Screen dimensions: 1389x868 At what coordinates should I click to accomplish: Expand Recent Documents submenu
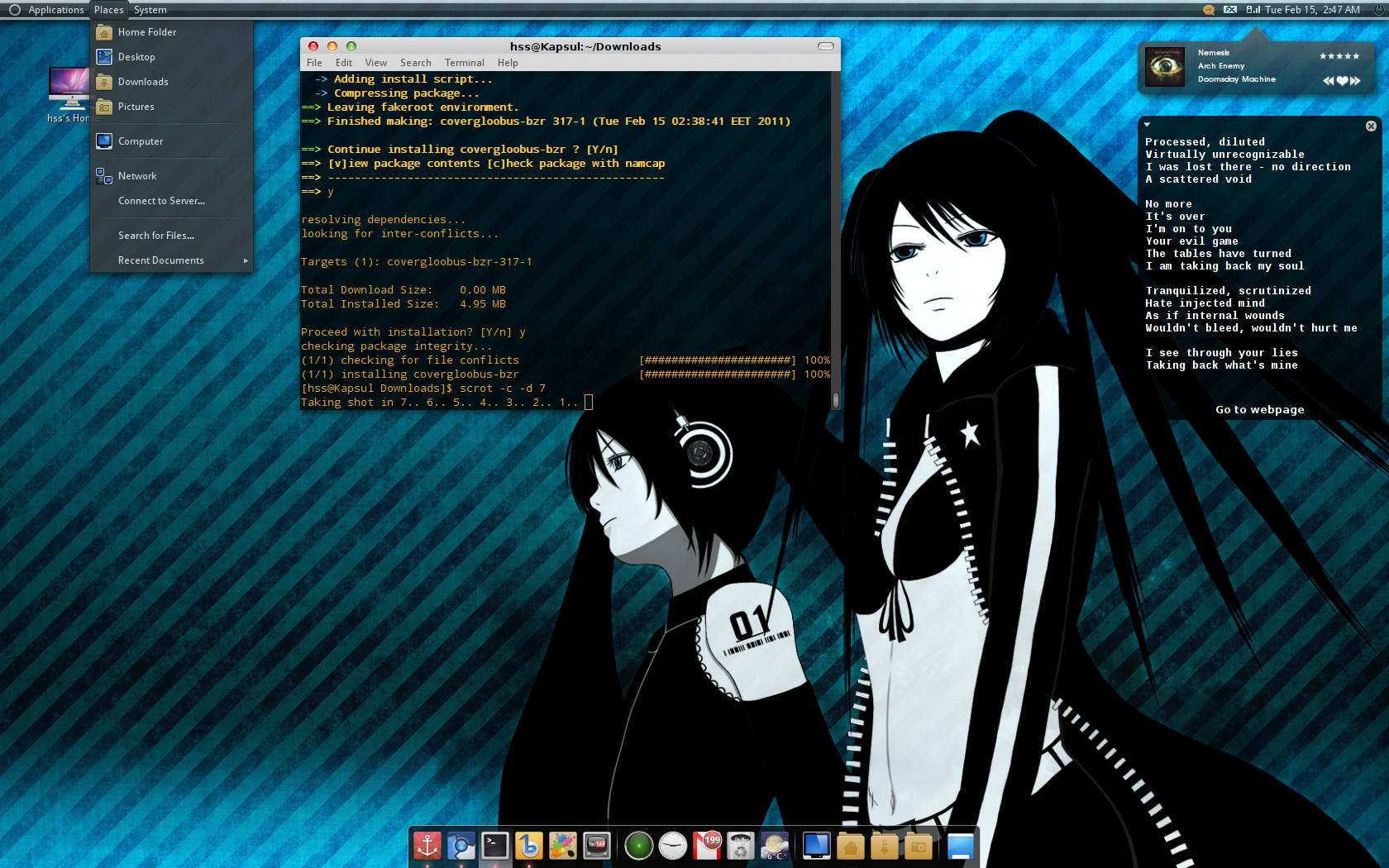171,260
